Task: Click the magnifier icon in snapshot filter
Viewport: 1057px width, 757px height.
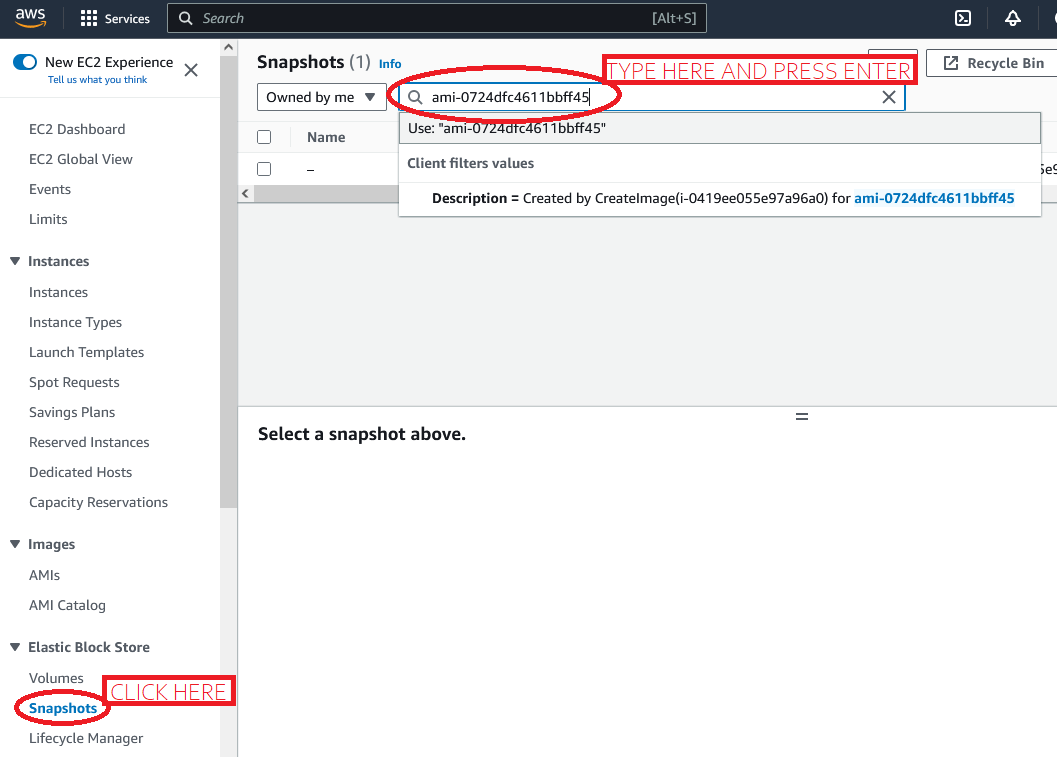Action: [x=415, y=97]
